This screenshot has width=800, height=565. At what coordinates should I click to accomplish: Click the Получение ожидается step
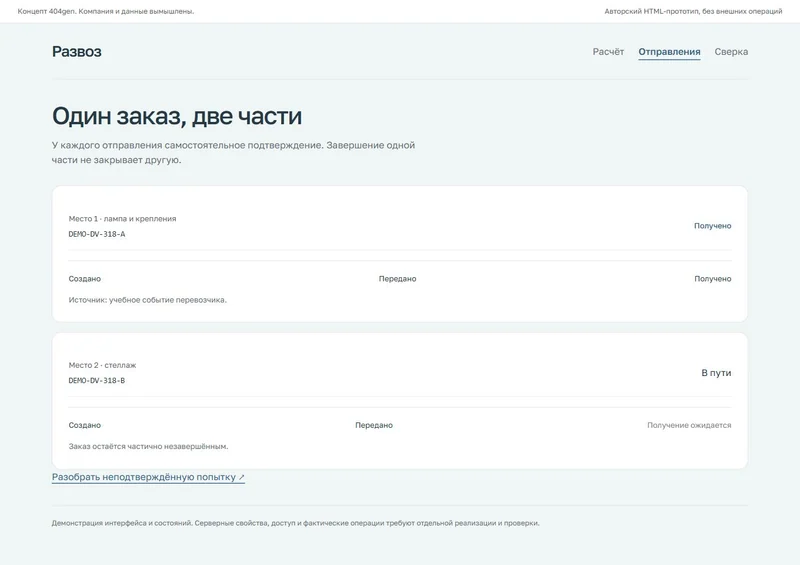[689, 425]
